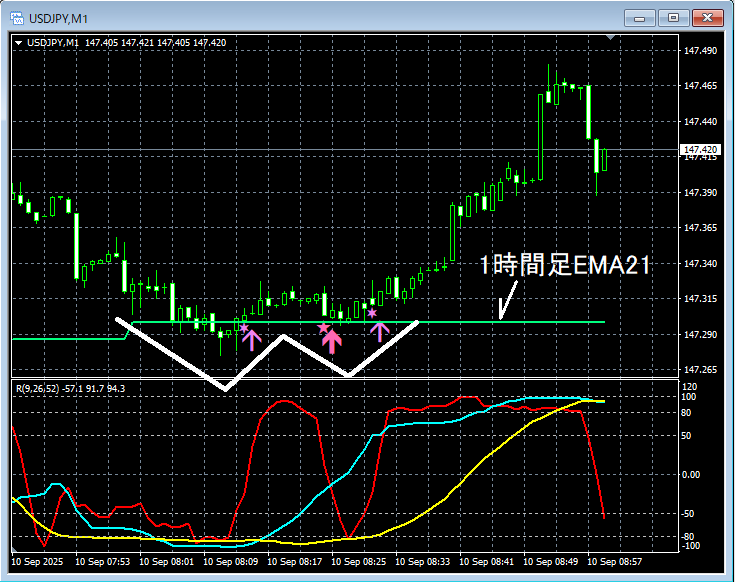
Task: Minimize the USDJPY,M1 chart window
Action: [639, 18]
